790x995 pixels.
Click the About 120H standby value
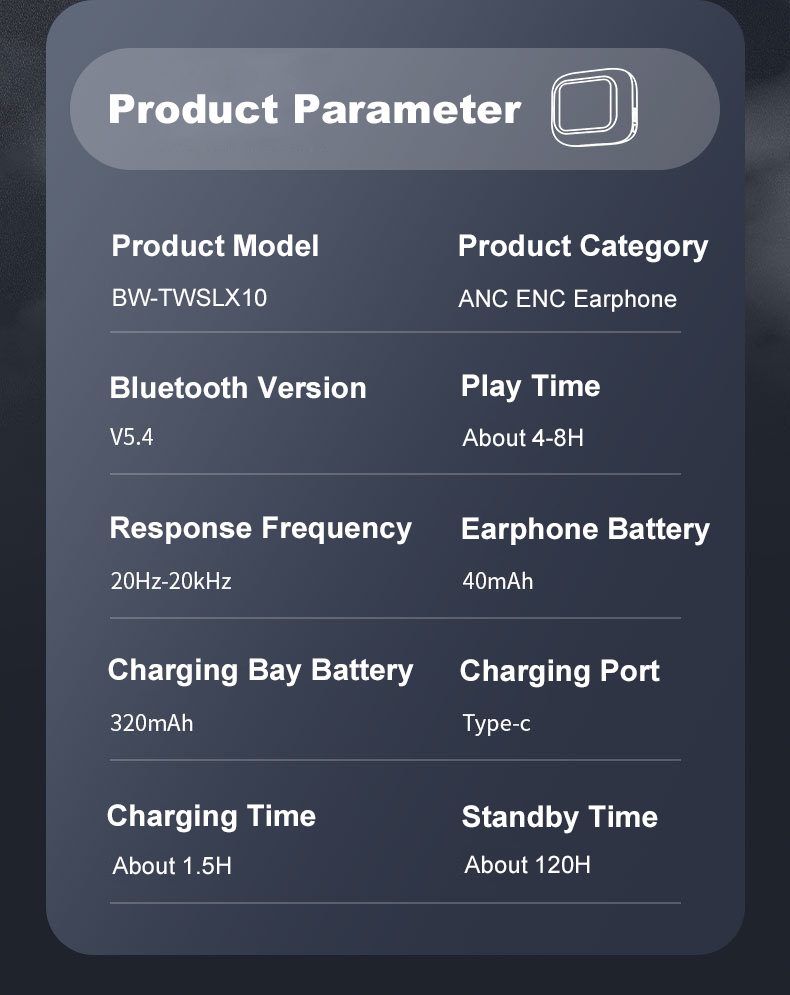527,864
